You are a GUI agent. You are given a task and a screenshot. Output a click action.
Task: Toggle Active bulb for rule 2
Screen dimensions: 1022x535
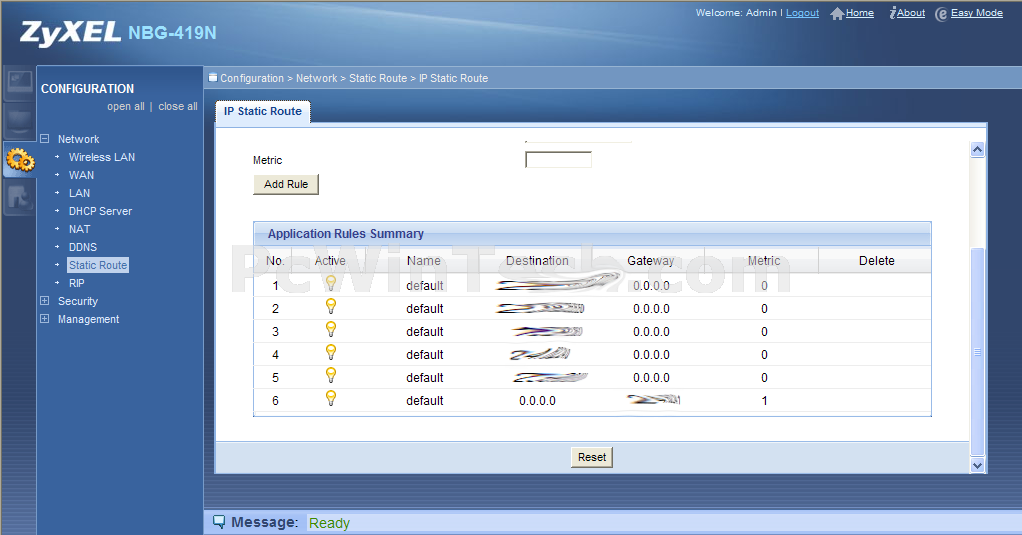[x=330, y=306]
